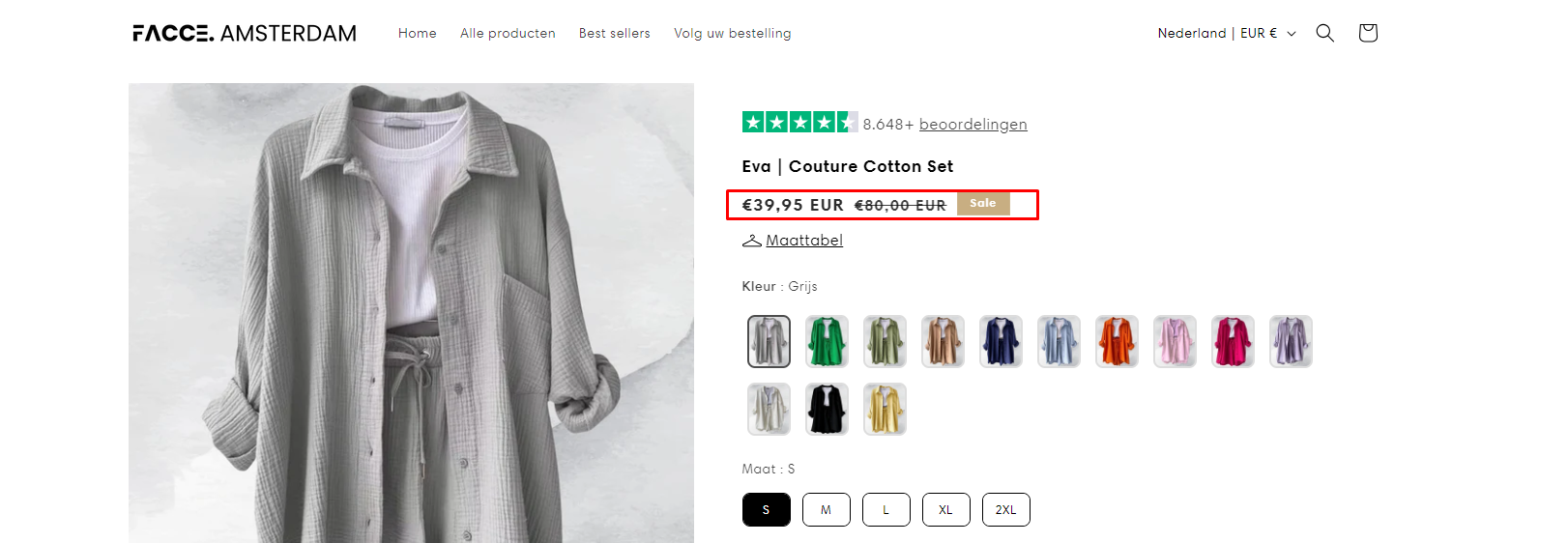The height and width of the screenshot is (543, 1568).
Task: Open the beoordelingen reviews link
Action: (x=973, y=124)
